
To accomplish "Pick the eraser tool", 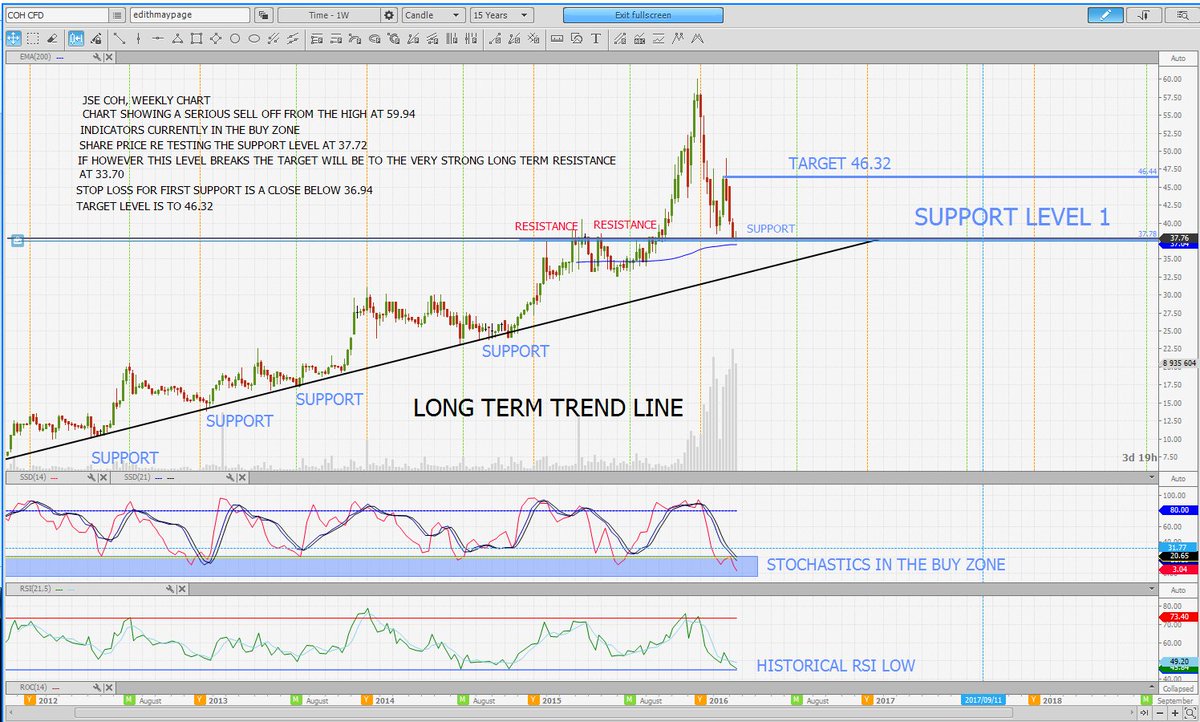I will (52, 38).
